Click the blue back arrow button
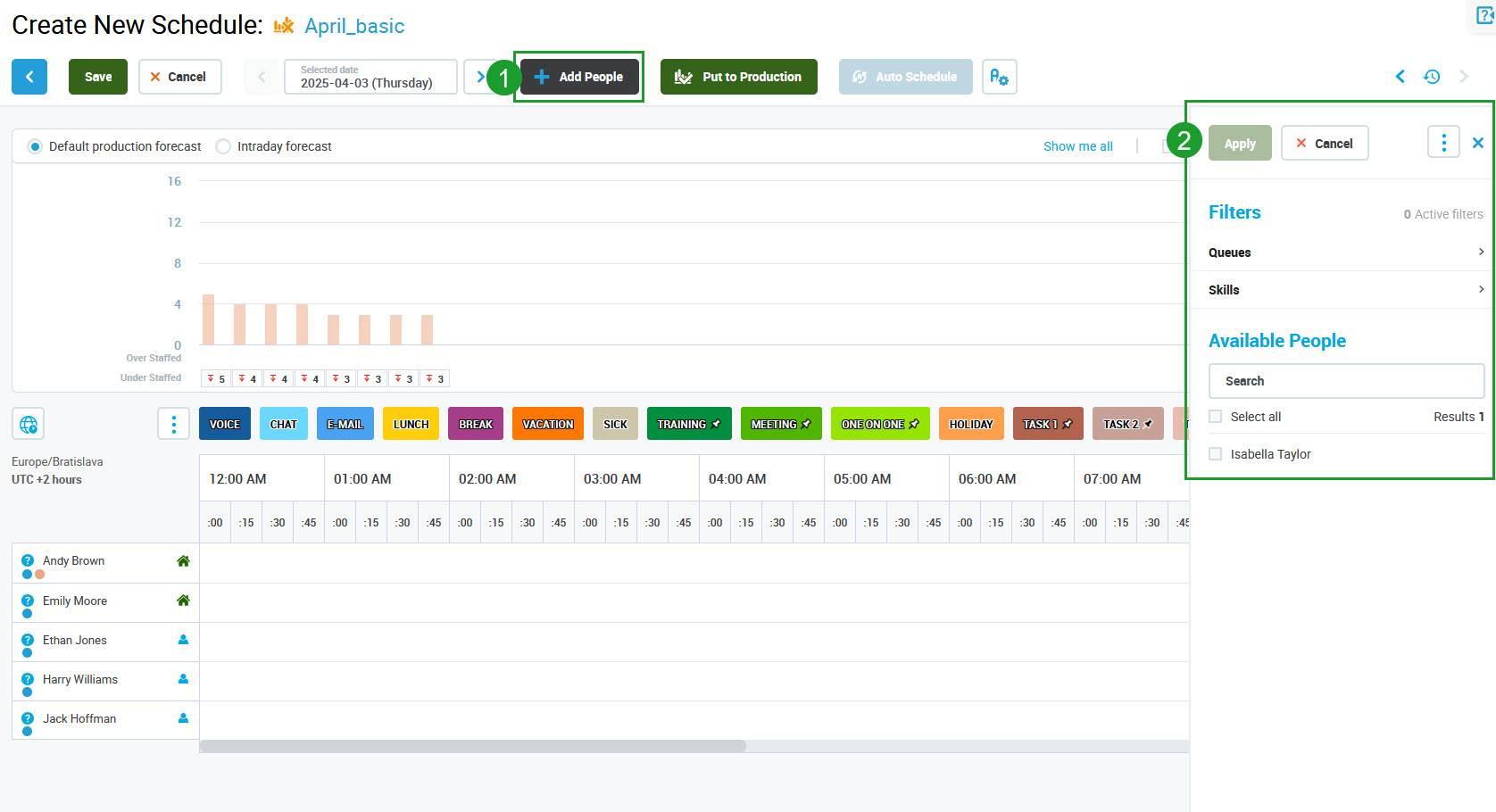Screen dimensions: 1496x812 click(29, 77)
